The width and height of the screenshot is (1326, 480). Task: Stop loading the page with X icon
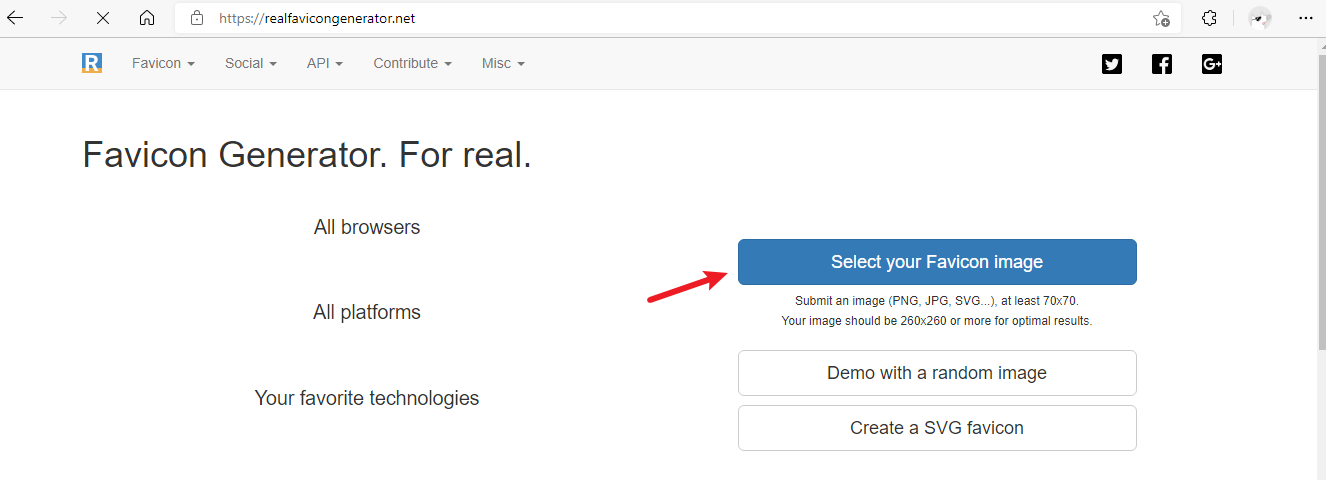point(103,18)
